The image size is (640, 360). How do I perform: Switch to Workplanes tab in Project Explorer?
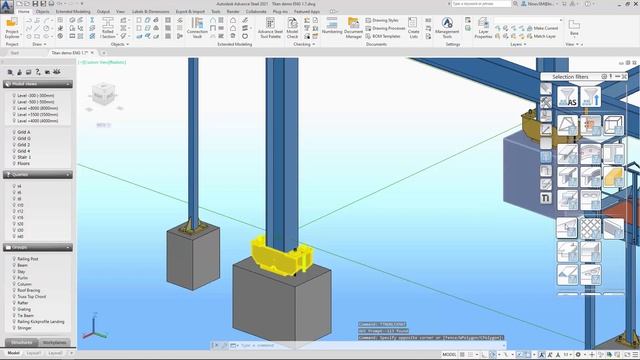(54, 342)
